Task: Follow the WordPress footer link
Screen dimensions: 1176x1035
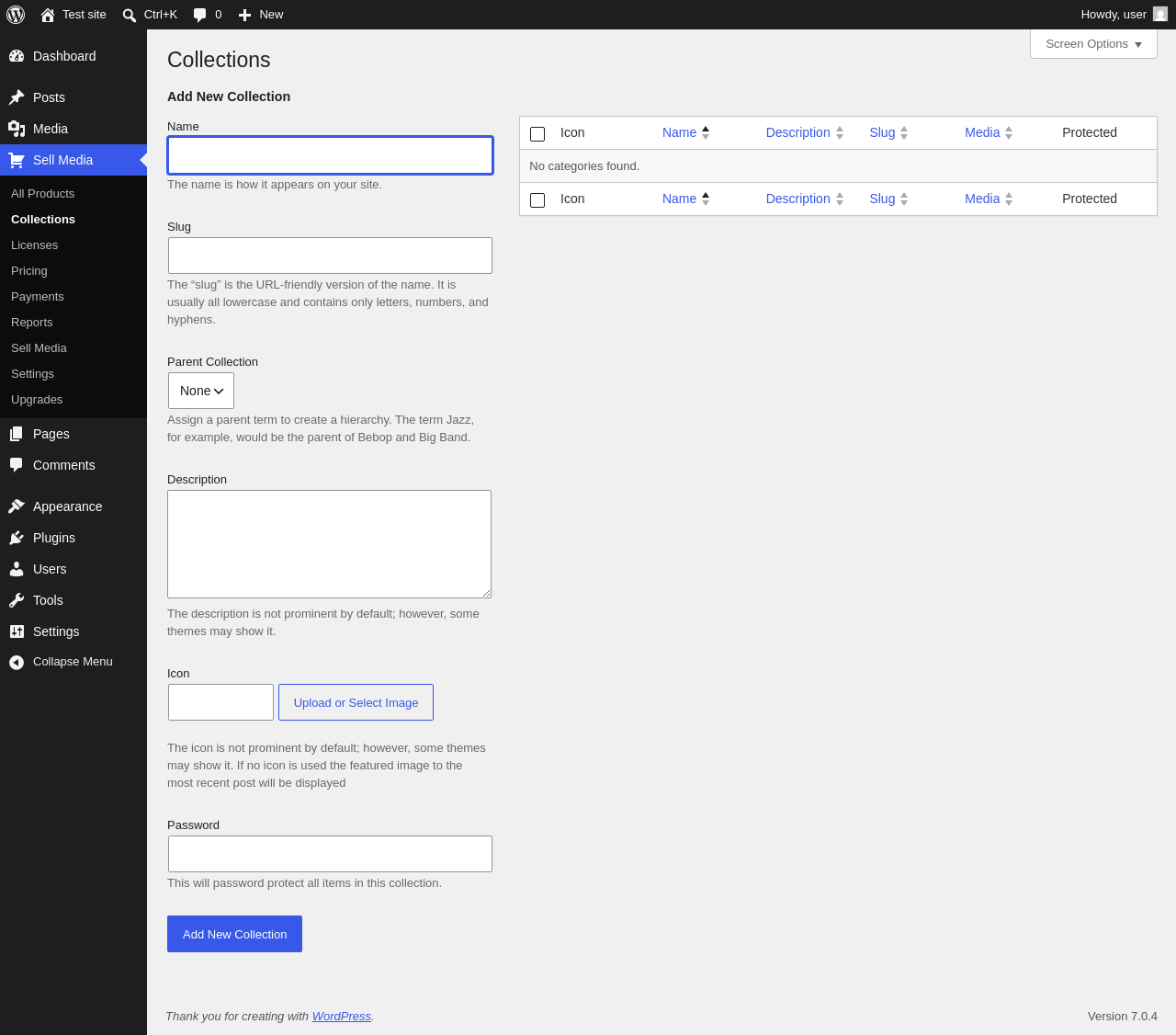Action: (x=342, y=1016)
